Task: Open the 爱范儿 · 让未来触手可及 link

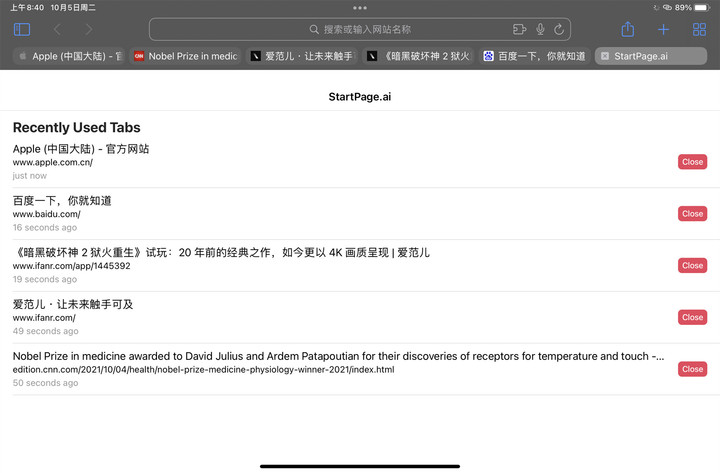Action: coord(73,304)
